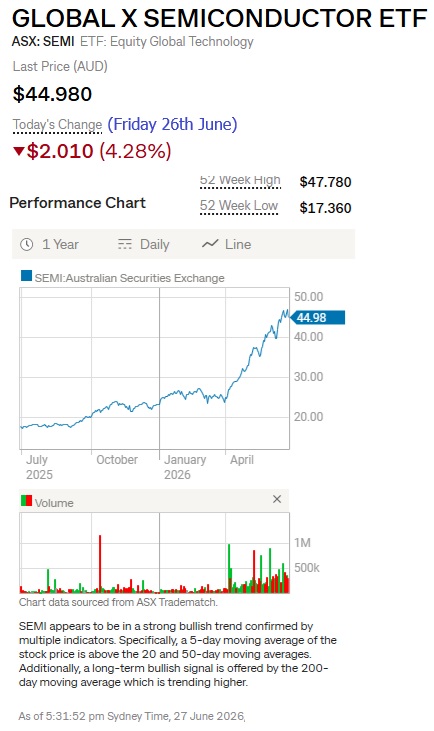
Task: Click the Today's Change dotted label
Action: (57, 125)
